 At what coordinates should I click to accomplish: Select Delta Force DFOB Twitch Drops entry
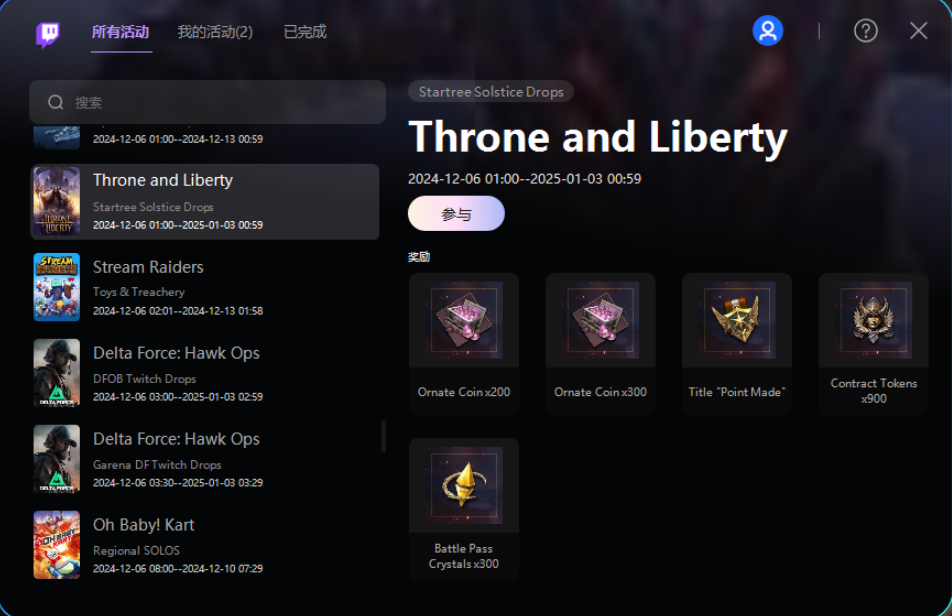point(205,373)
